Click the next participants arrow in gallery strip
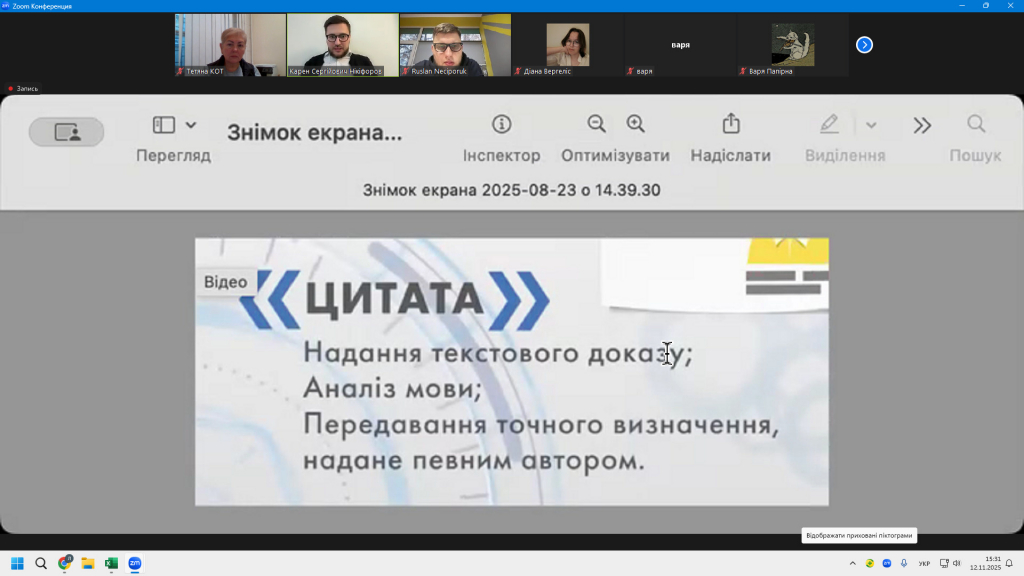Image resolution: width=1024 pixels, height=576 pixels. click(865, 45)
